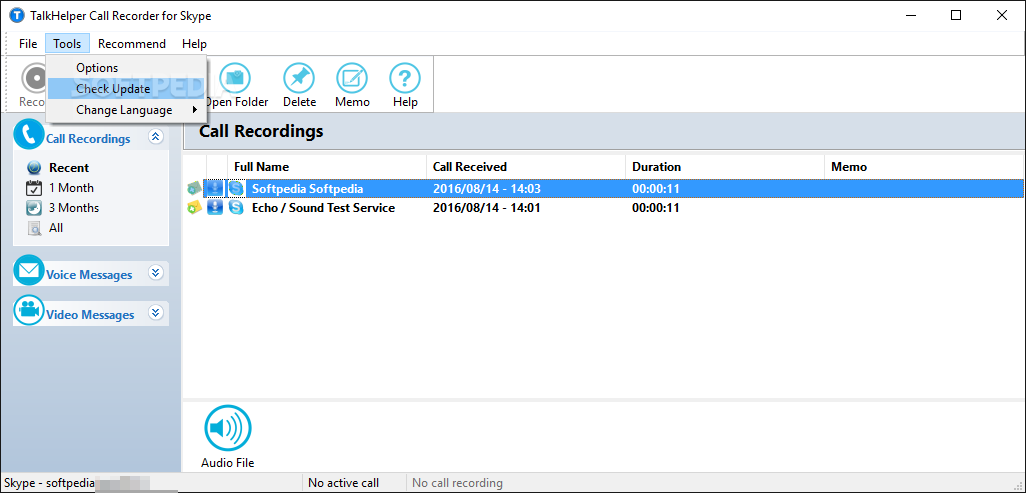Click Skype icon in Softpedia Softpedia row
Screen dimensions: 1026x493
[x=236, y=189]
